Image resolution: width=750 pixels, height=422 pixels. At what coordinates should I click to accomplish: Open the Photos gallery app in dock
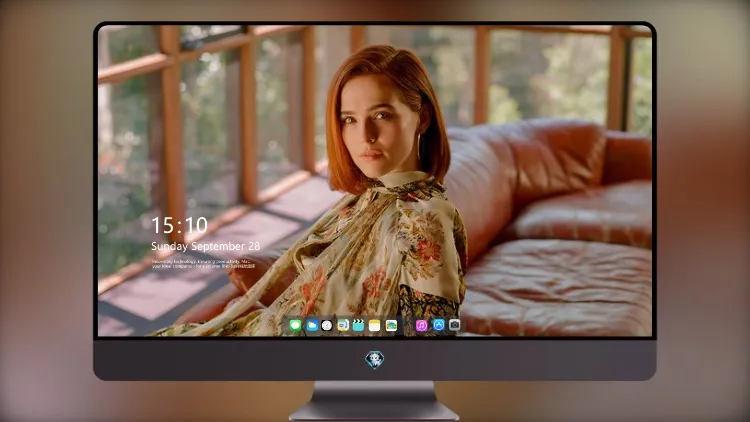pyautogui.click(x=391, y=325)
